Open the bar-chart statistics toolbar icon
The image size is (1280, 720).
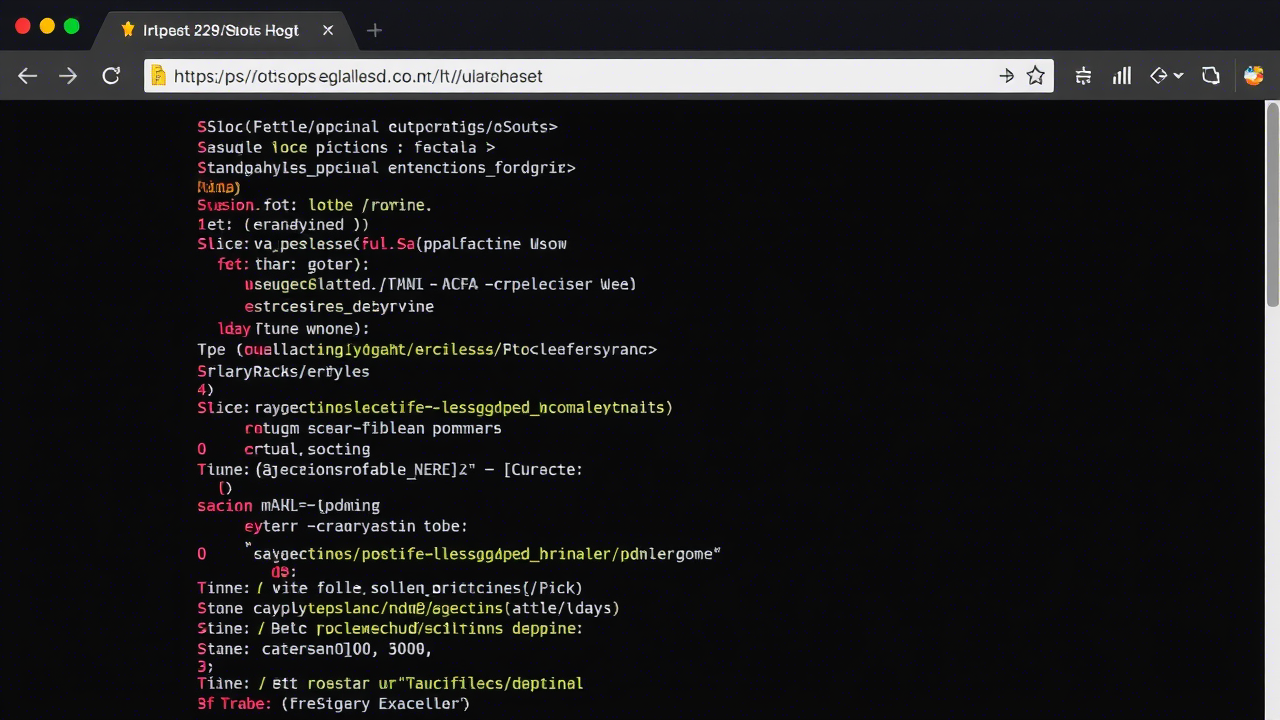pyautogui.click(x=1121, y=76)
